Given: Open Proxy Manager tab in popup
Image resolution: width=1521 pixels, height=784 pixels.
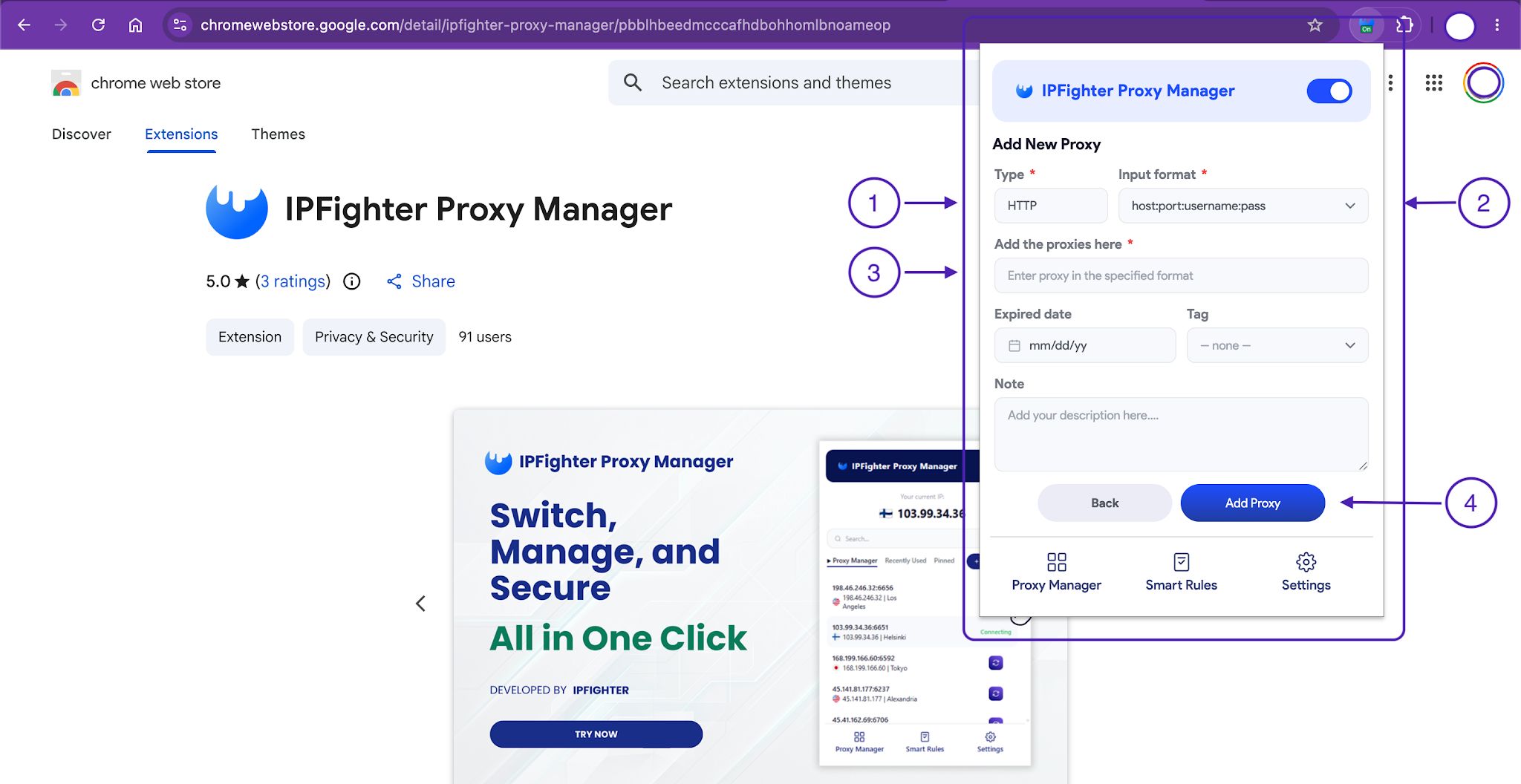Looking at the screenshot, I should click(x=1056, y=572).
